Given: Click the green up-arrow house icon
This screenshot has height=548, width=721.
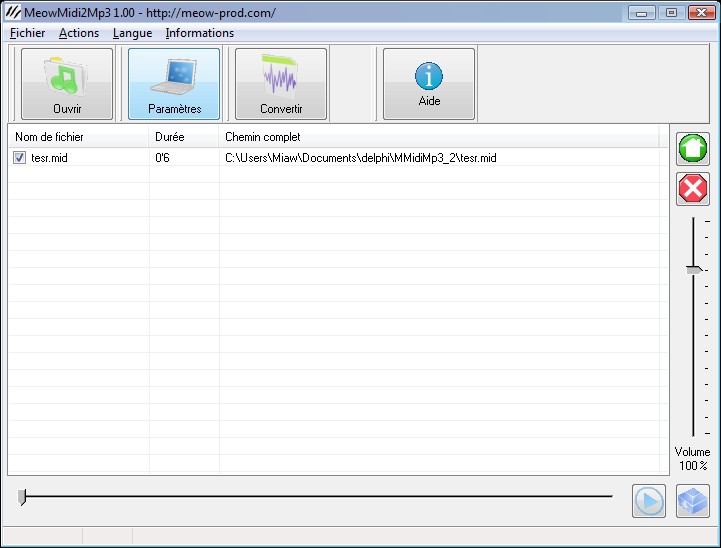Looking at the screenshot, I should (x=693, y=148).
